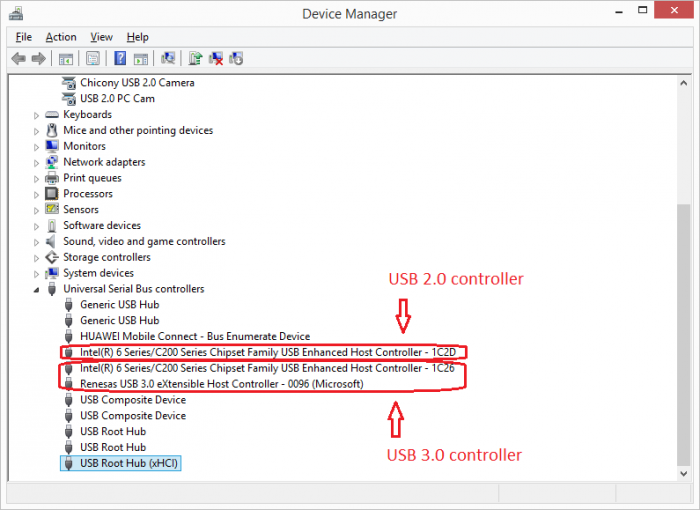Click the Print queues printer icon
The height and width of the screenshot is (510, 700).
coord(52,178)
